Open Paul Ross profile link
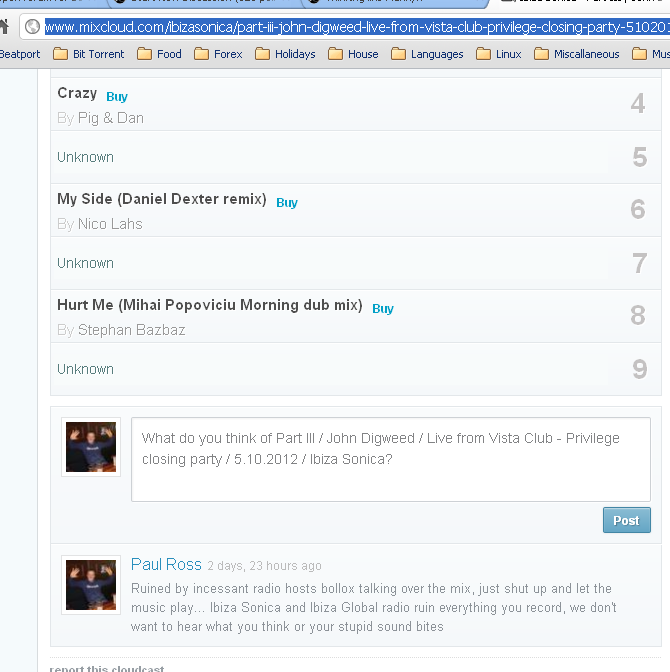The height and width of the screenshot is (672, 670). [x=166, y=564]
